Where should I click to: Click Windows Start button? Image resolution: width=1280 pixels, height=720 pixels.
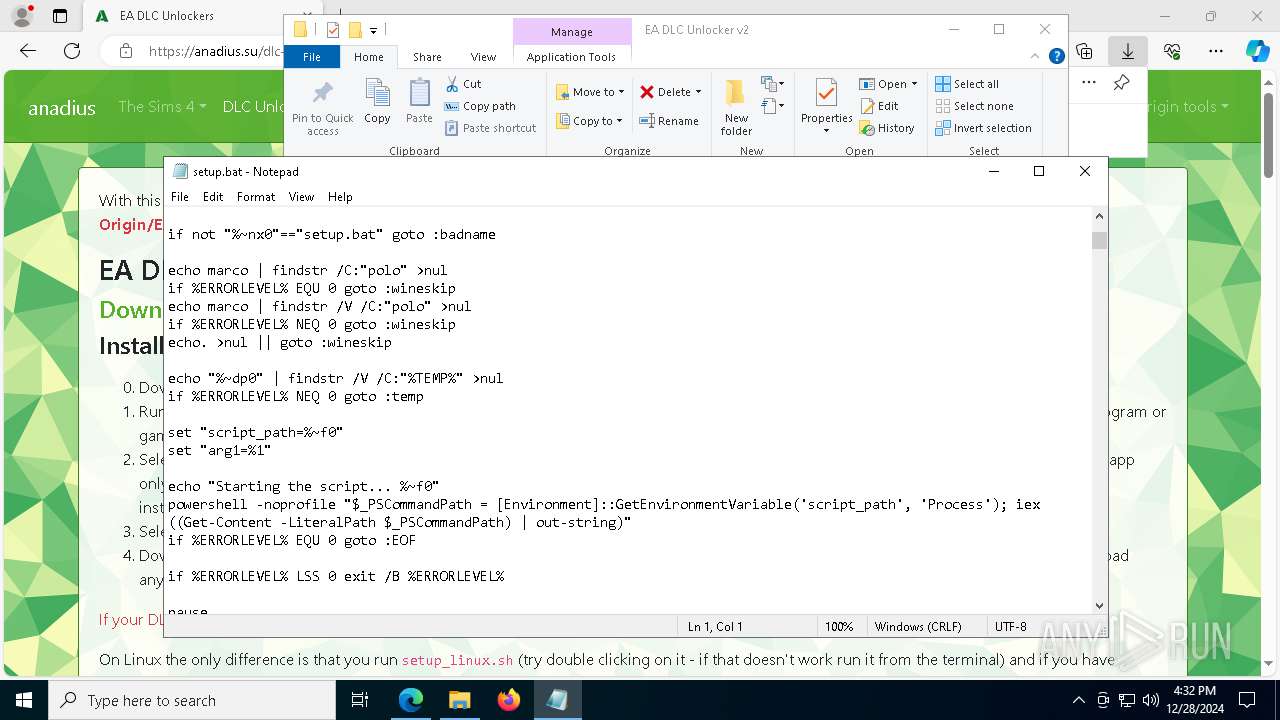pyautogui.click(x=24, y=700)
